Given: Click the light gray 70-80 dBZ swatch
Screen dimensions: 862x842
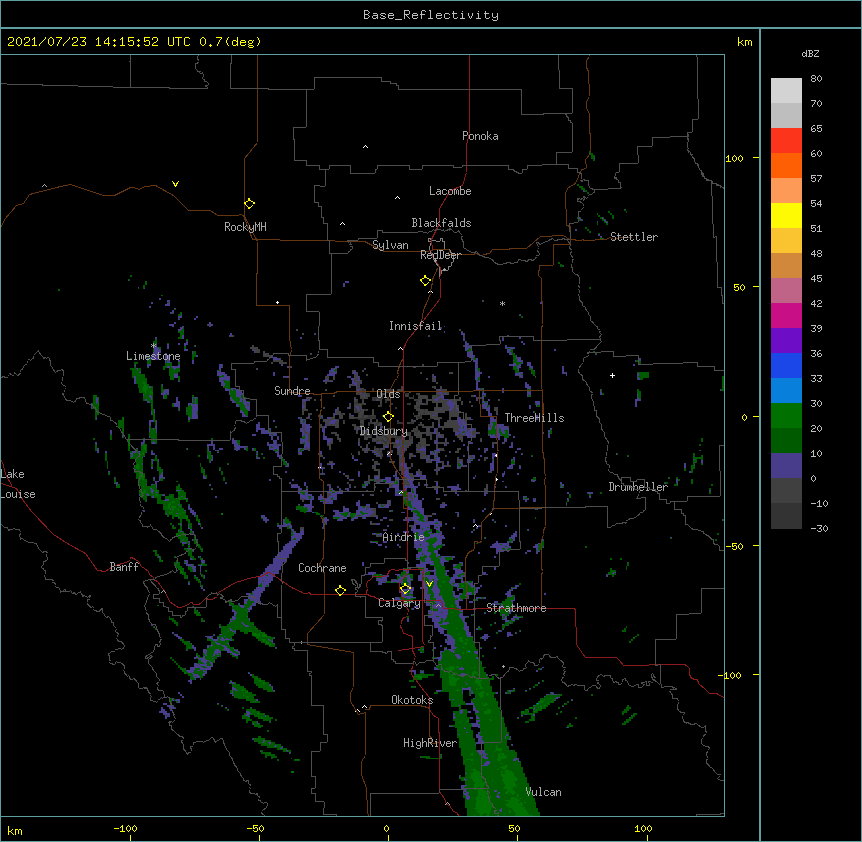Looking at the screenshot, I should [786, 90].
